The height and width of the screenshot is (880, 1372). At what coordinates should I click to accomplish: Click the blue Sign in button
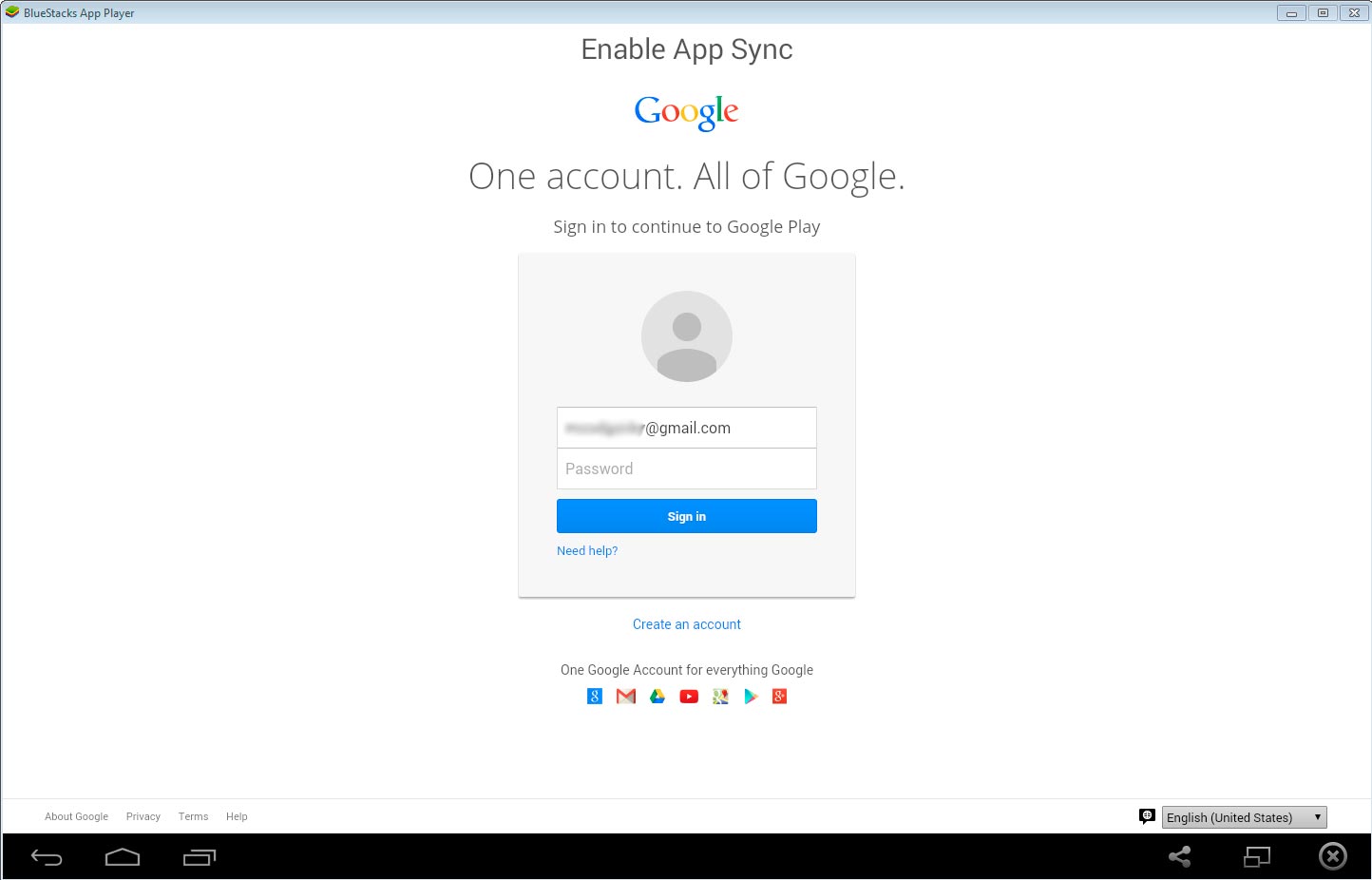tap(687, 516)
